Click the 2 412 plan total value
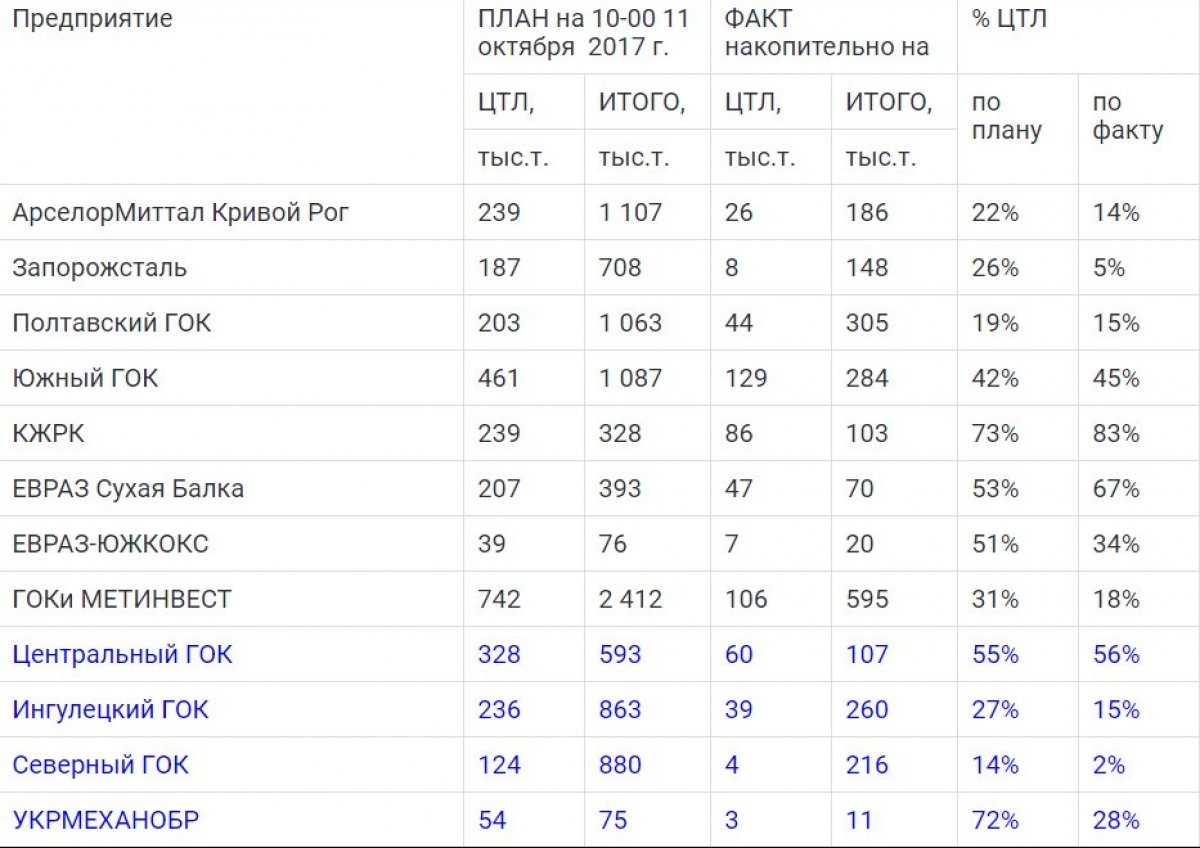This screenshot has width=1200, height=848. [x=630, y=599]
